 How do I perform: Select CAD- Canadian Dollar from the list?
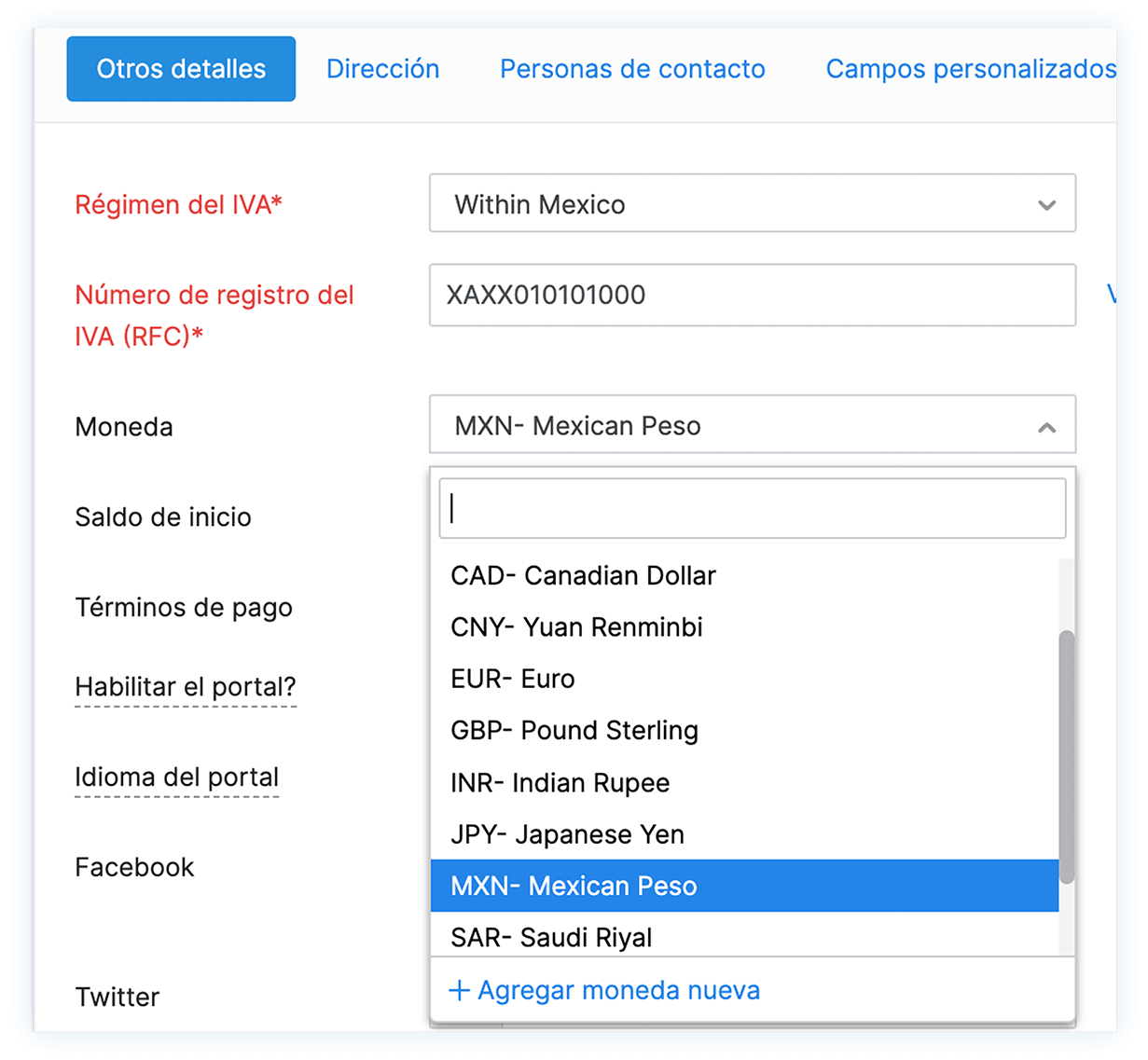[583, 575]
